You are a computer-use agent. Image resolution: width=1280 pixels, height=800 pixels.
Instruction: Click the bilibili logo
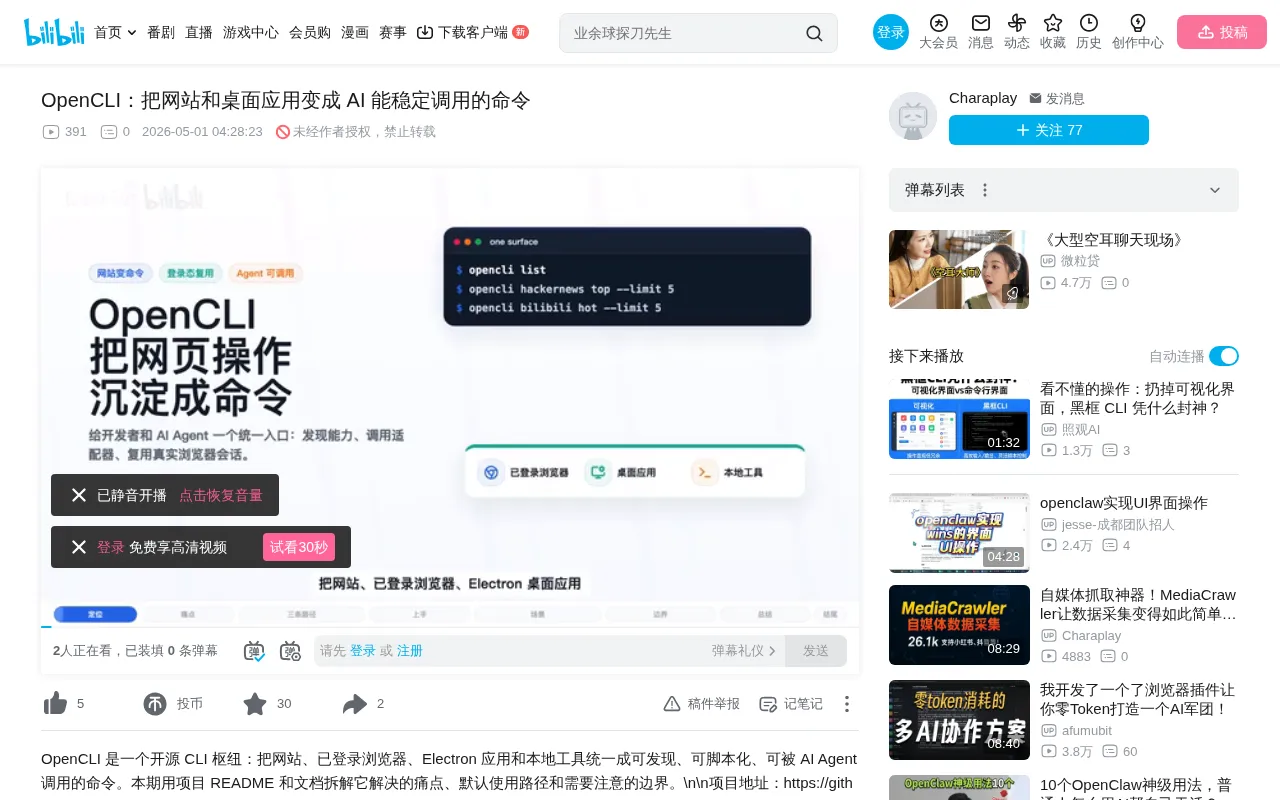(x=54, y=32)
